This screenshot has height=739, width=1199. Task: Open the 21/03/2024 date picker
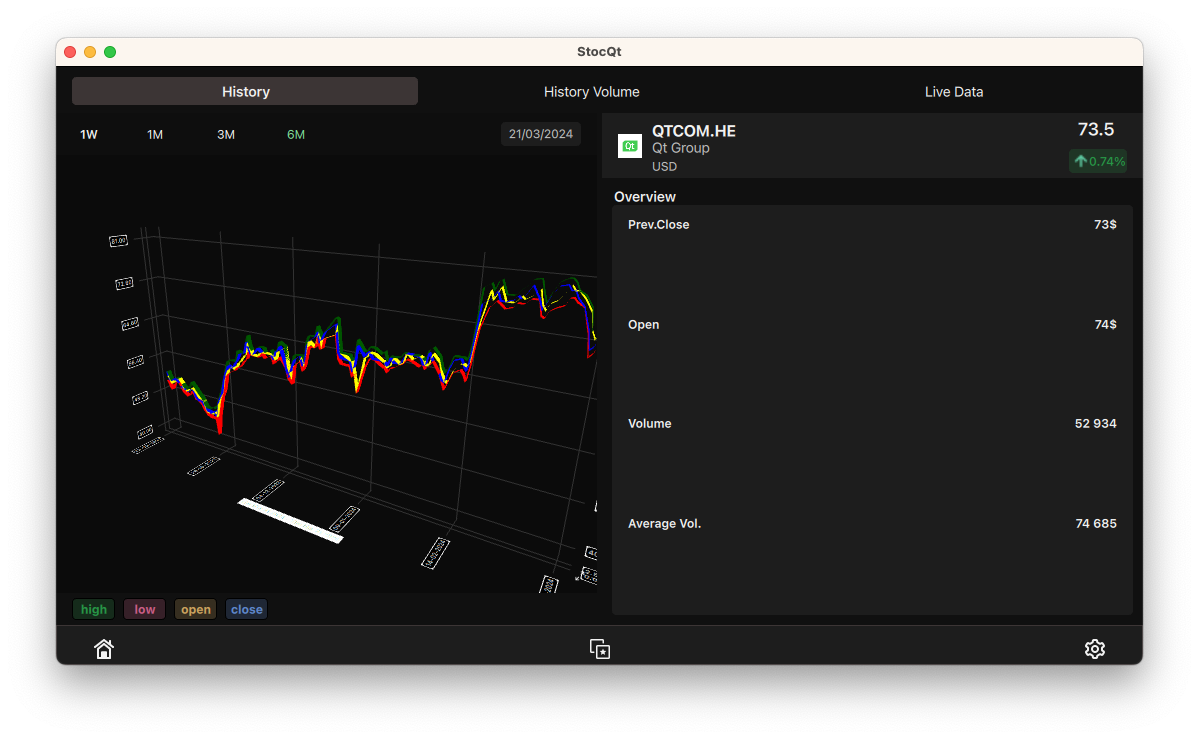click(x=540, y=133)
